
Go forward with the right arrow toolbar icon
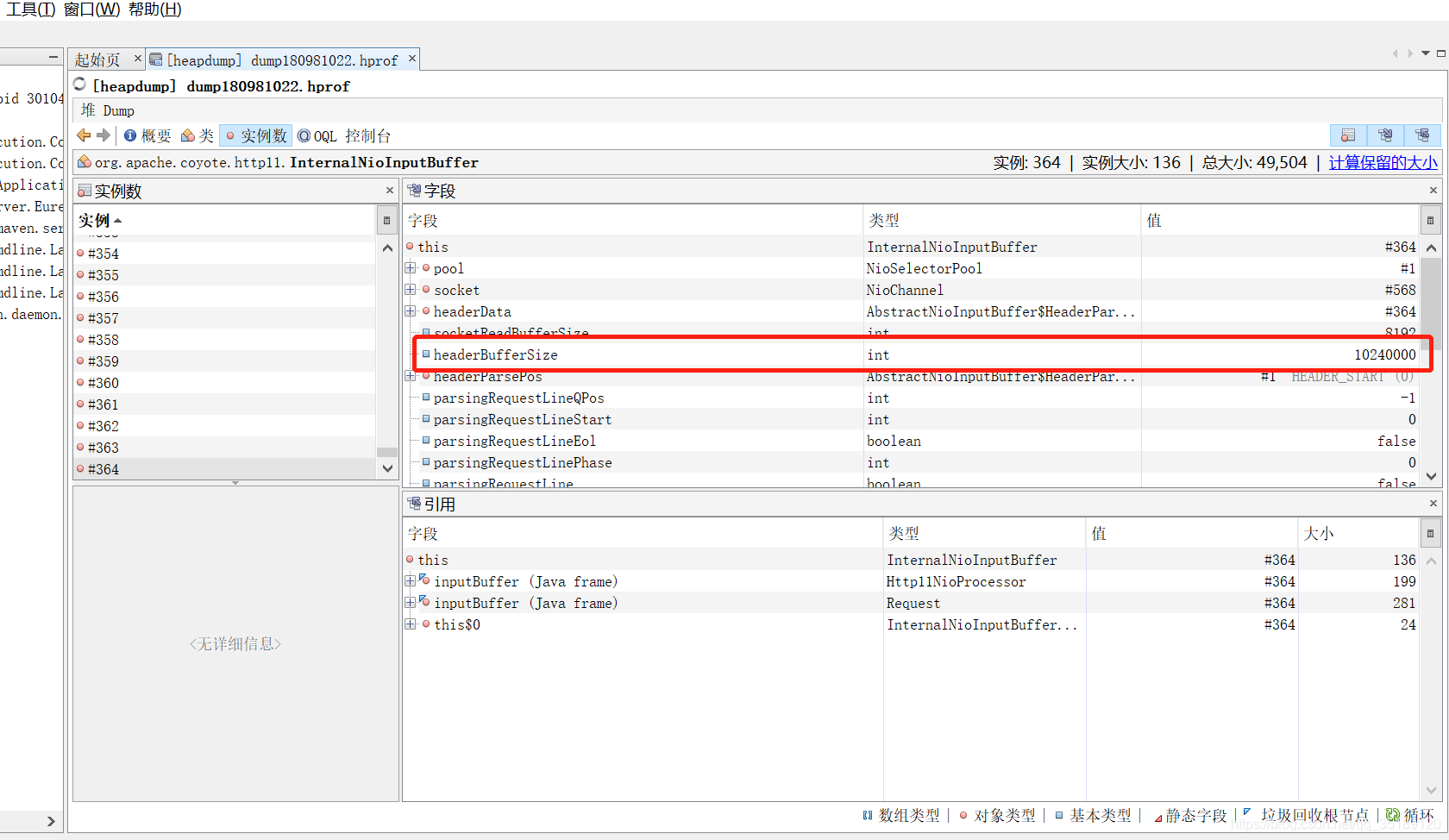coord(103,135)
